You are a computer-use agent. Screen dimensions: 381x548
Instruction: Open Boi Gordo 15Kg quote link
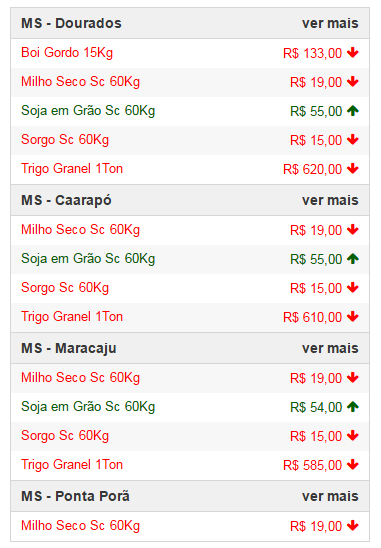click(67, 53)
